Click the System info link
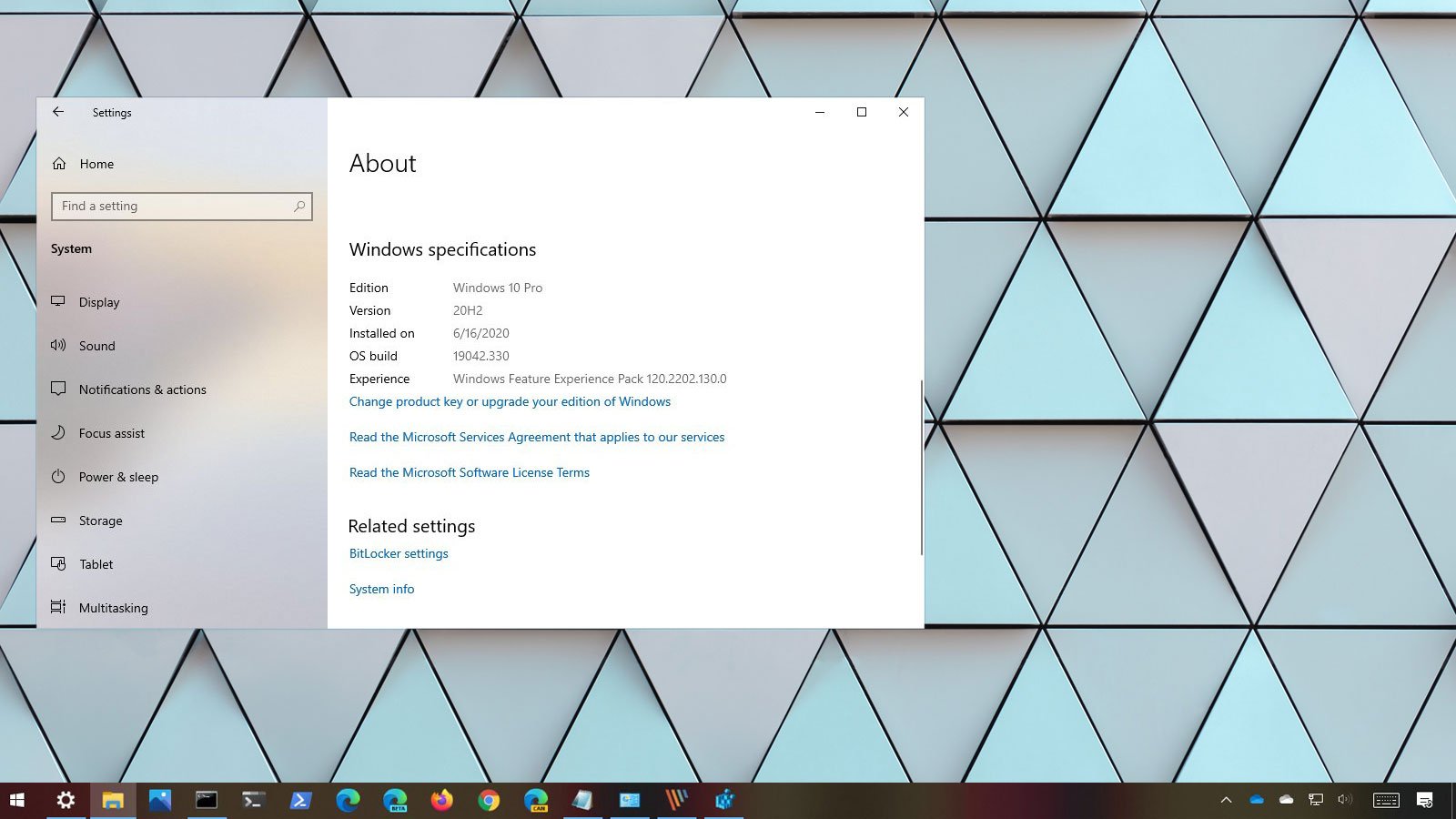Viewport: 1456px width, 819px height. (381, 589)
